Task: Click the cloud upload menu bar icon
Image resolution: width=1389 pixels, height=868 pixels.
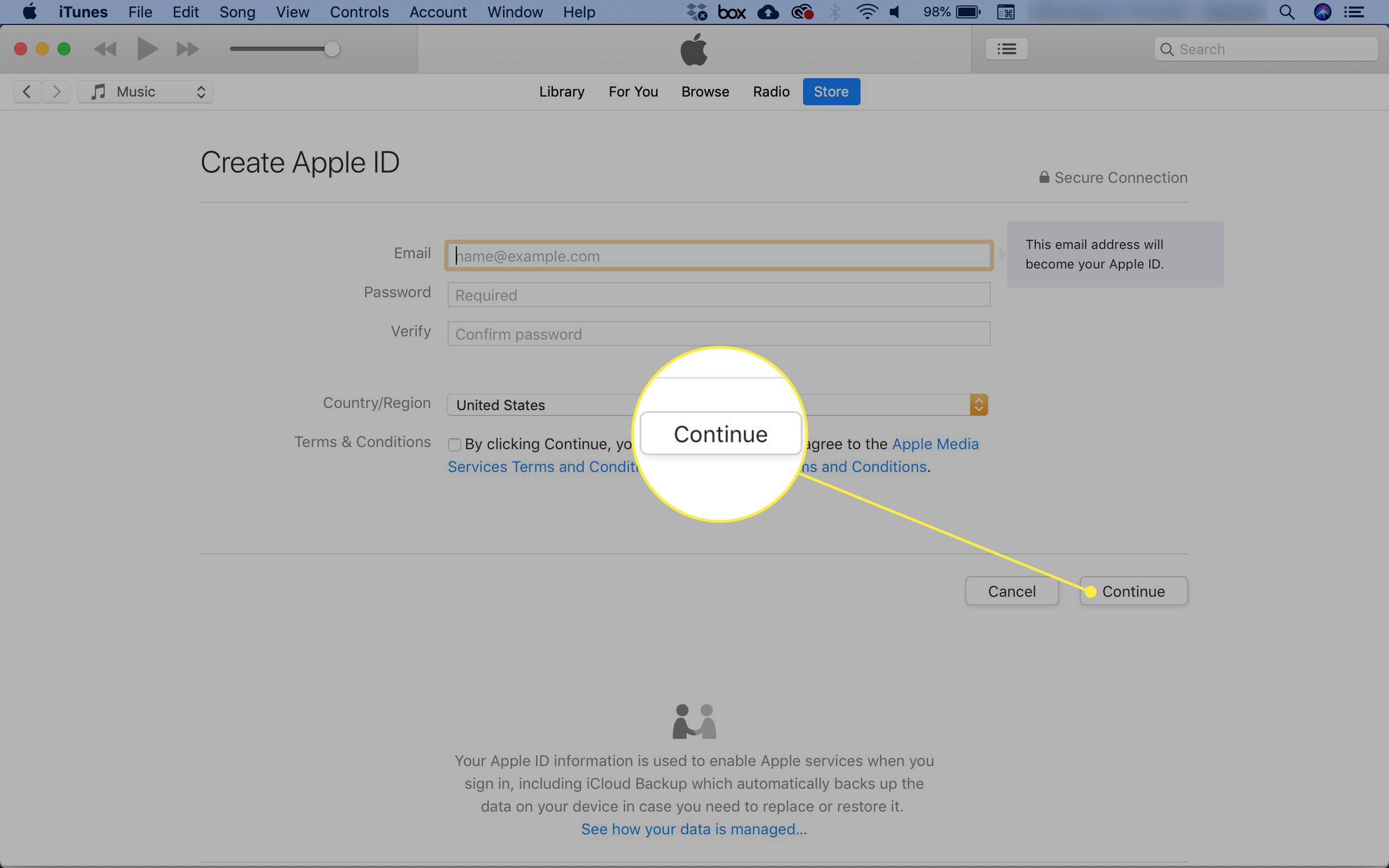Action: coord(768,12)
